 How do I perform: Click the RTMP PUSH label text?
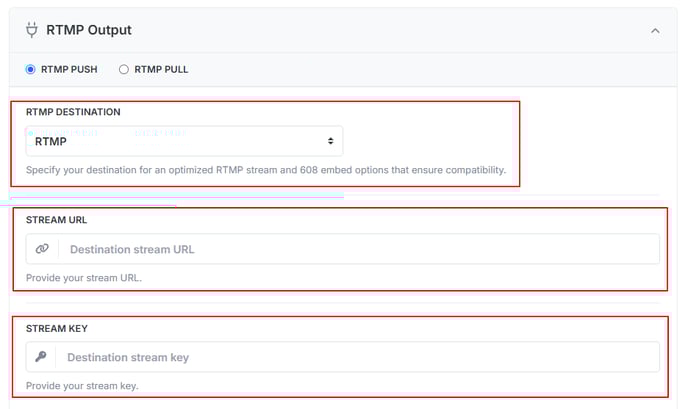[69, 69]
